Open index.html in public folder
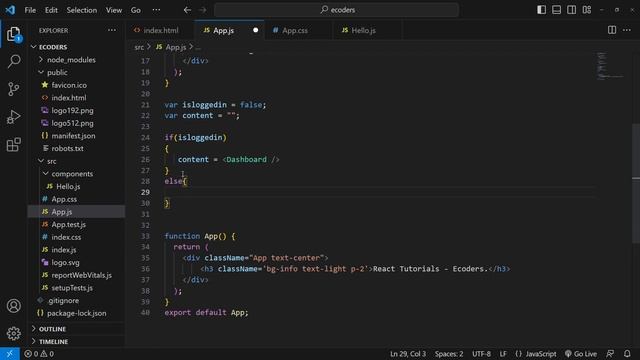 69,98
